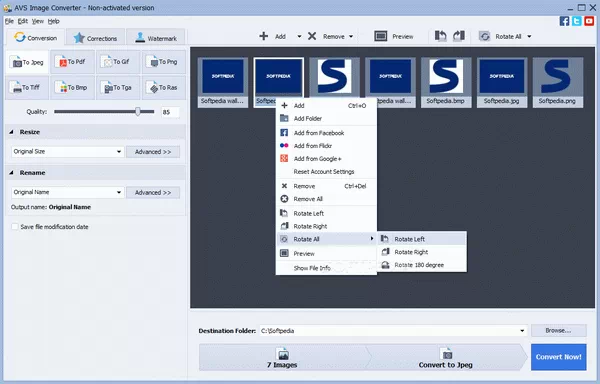Click Rotate All context menu entry
The height and width of the screenshot is (384, 600).
click(x=326, y=239)
